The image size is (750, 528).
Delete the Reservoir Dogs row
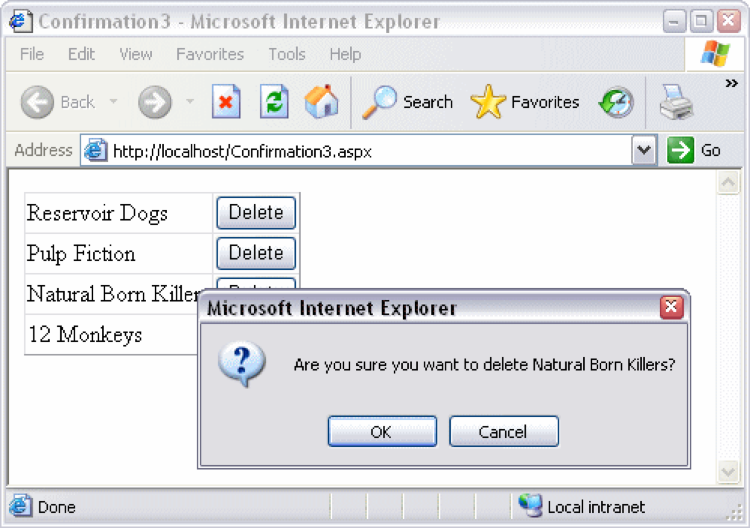click(256, 212)
